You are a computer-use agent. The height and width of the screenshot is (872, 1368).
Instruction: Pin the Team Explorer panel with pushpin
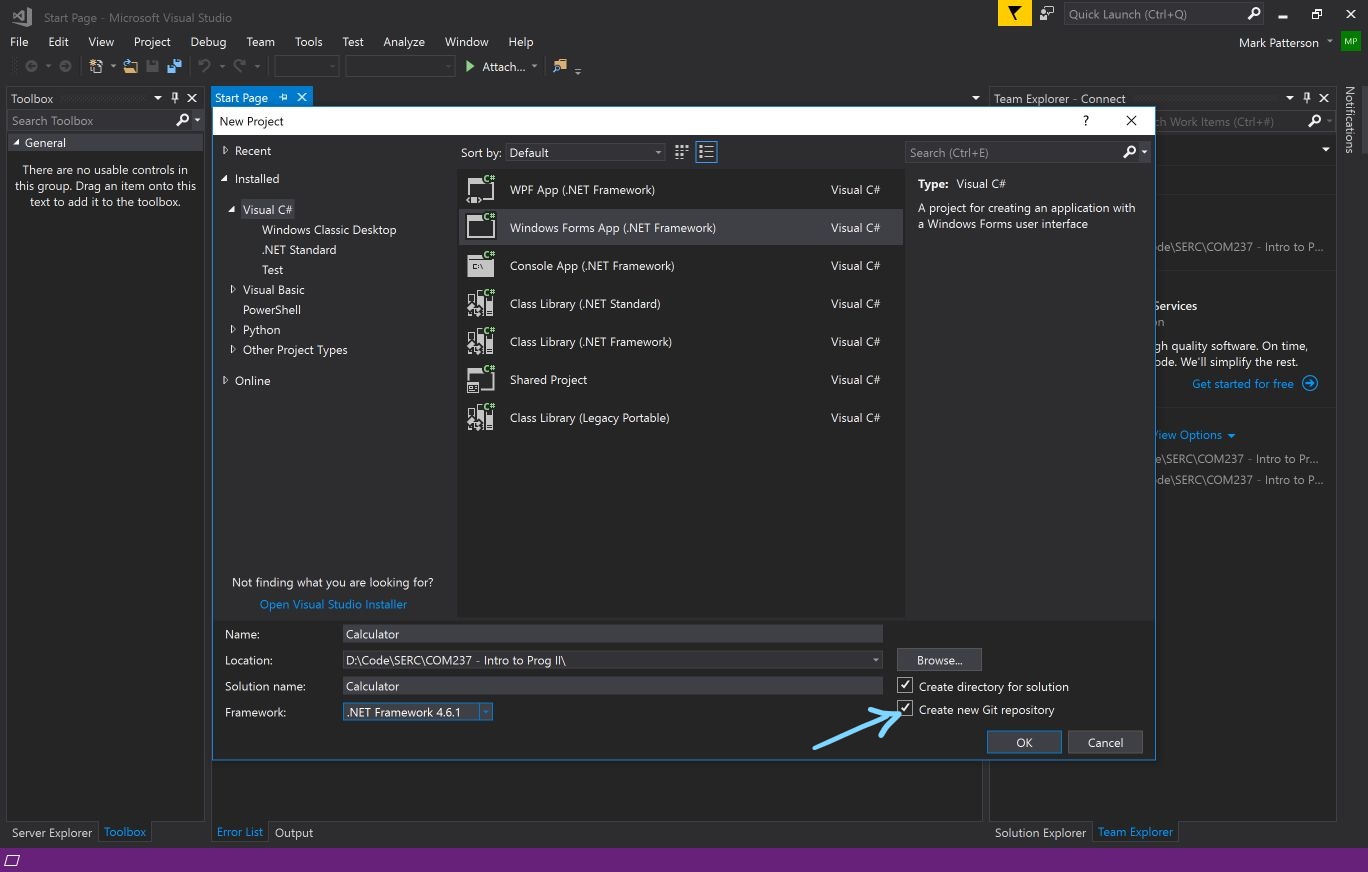1307,98
